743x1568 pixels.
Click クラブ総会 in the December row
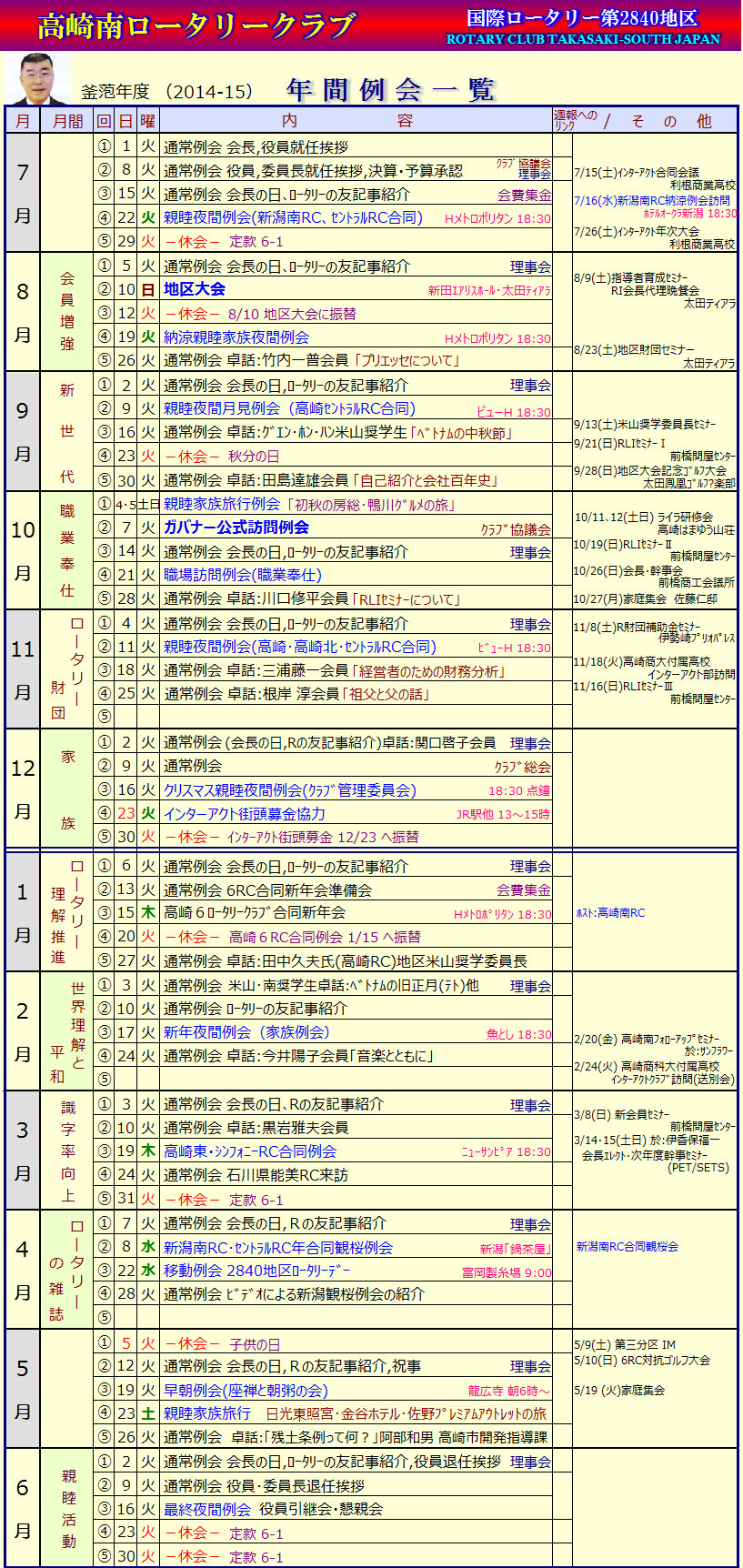pos(523,767)
